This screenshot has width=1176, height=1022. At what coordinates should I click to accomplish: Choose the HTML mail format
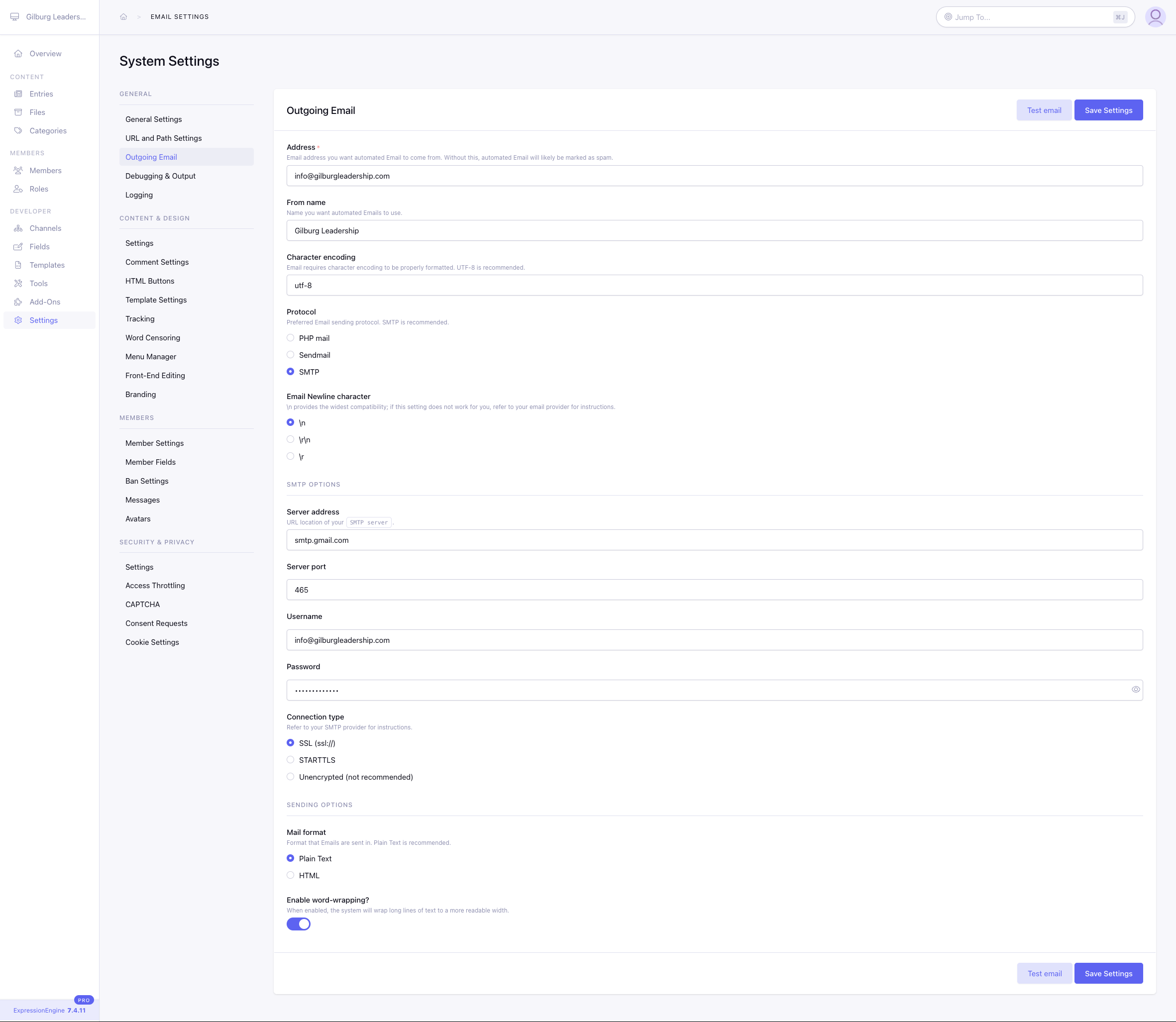point(290,875)
